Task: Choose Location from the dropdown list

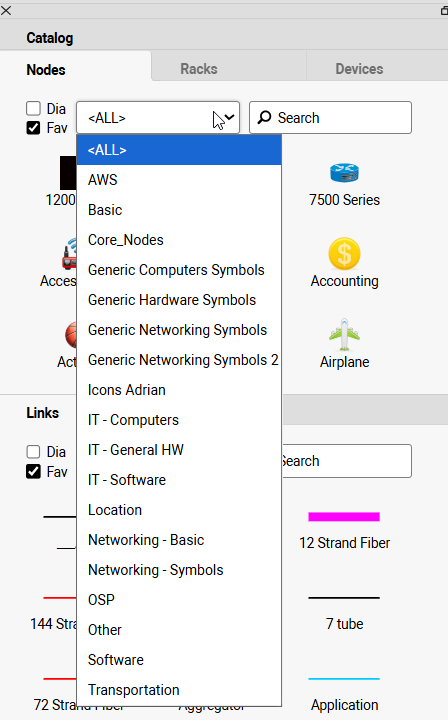Action: (179, 510)
